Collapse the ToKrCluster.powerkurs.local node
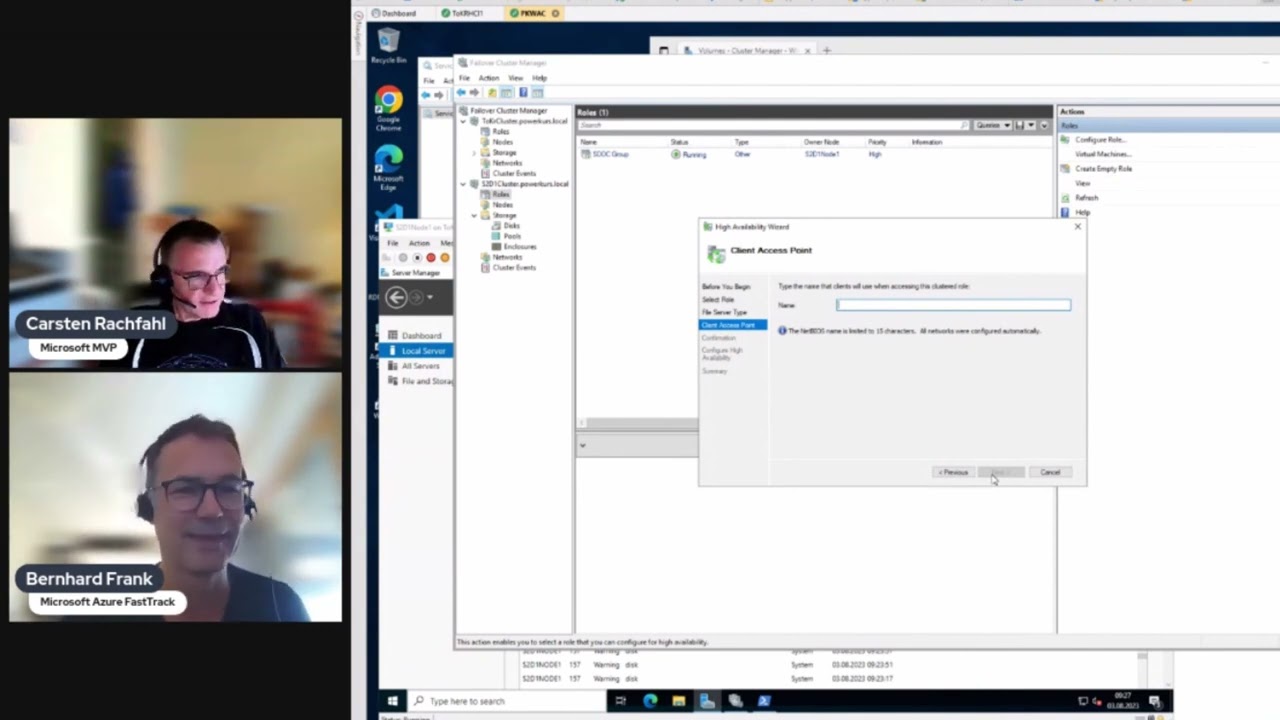 coord(463,121)
